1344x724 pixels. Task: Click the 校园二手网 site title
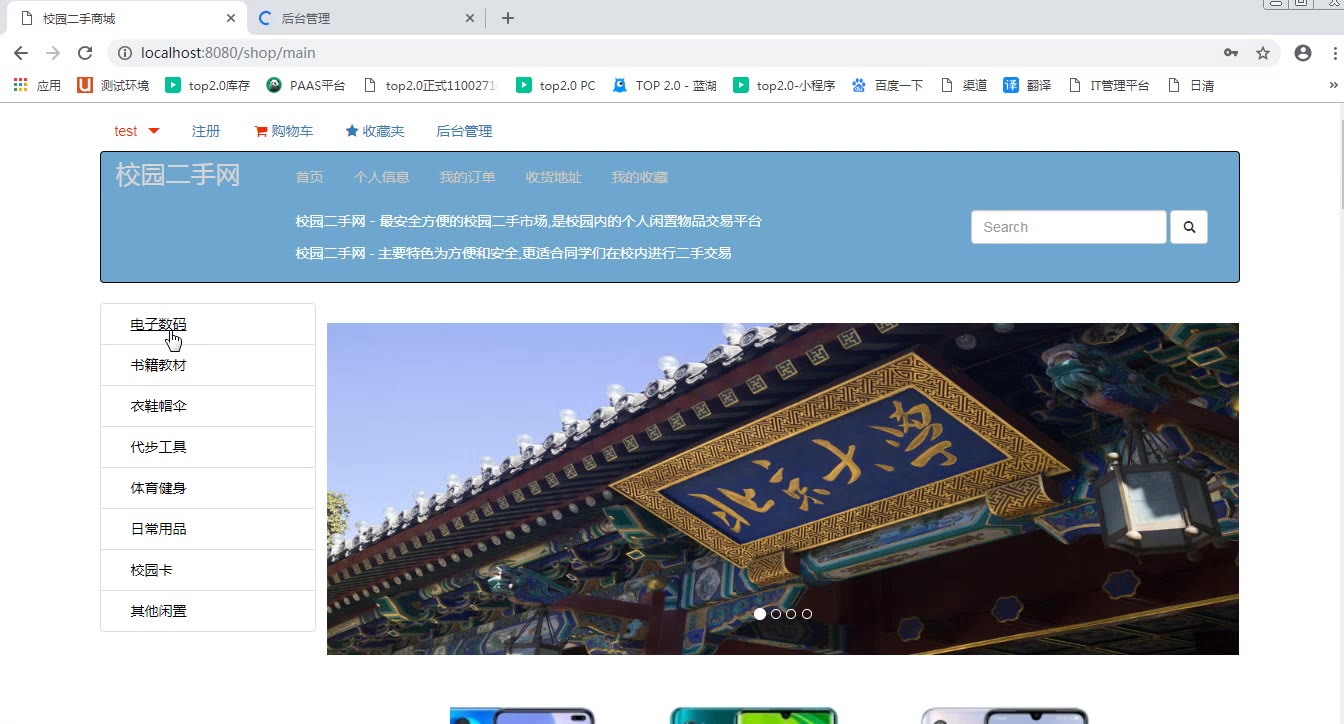(x=178, y=175)
